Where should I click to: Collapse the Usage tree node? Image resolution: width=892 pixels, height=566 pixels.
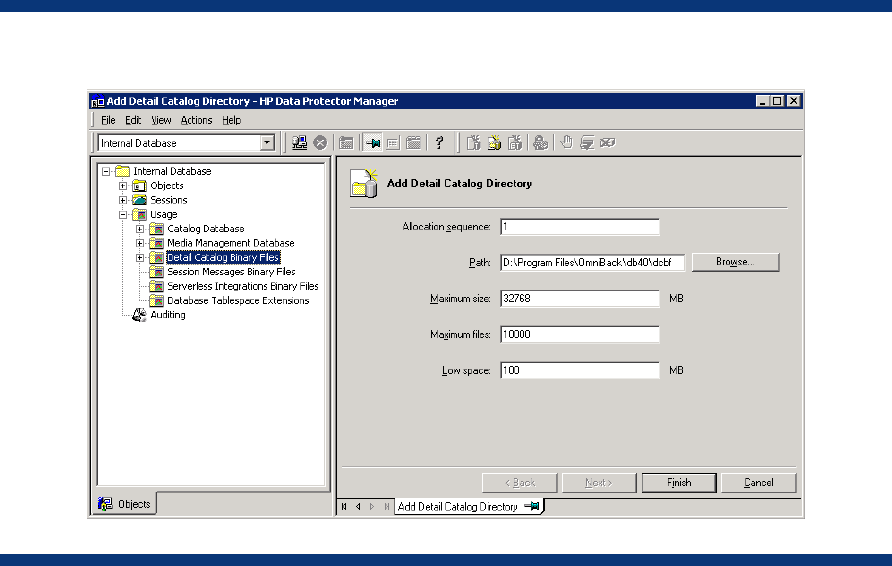[x=123, y=214]
